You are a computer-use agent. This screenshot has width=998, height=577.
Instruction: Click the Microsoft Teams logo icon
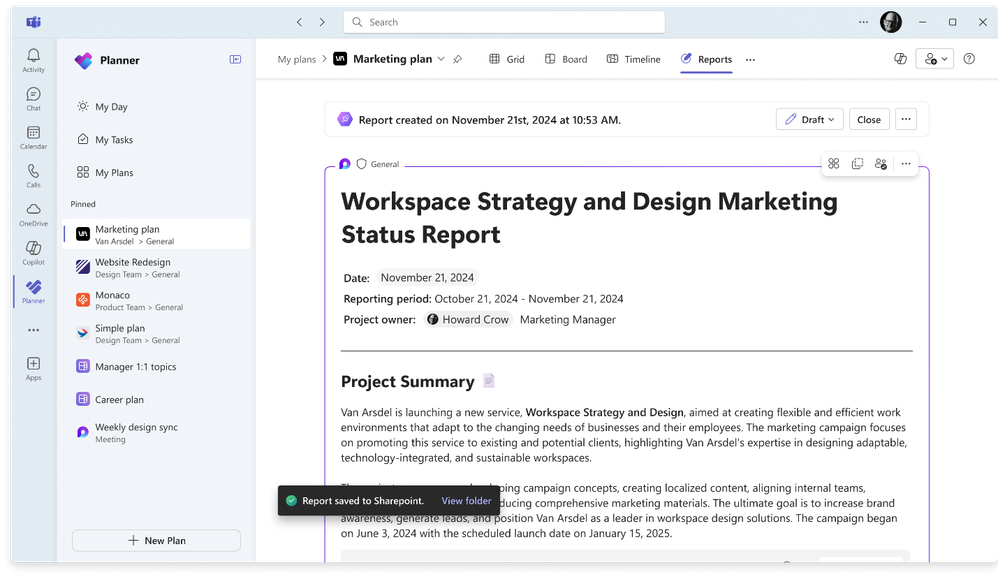click(34, 22)
